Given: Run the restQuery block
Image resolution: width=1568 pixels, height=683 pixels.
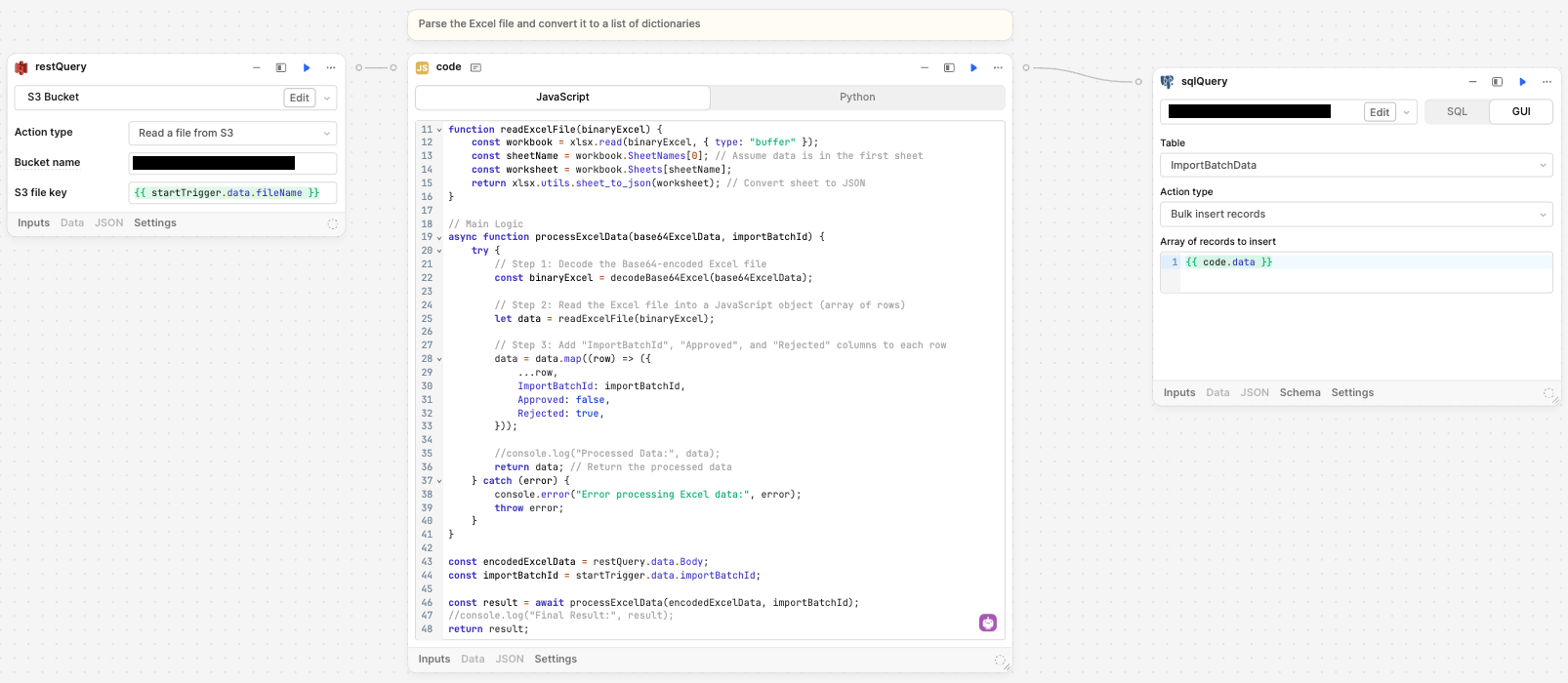Looking at the screenshot, I should 307,67.
